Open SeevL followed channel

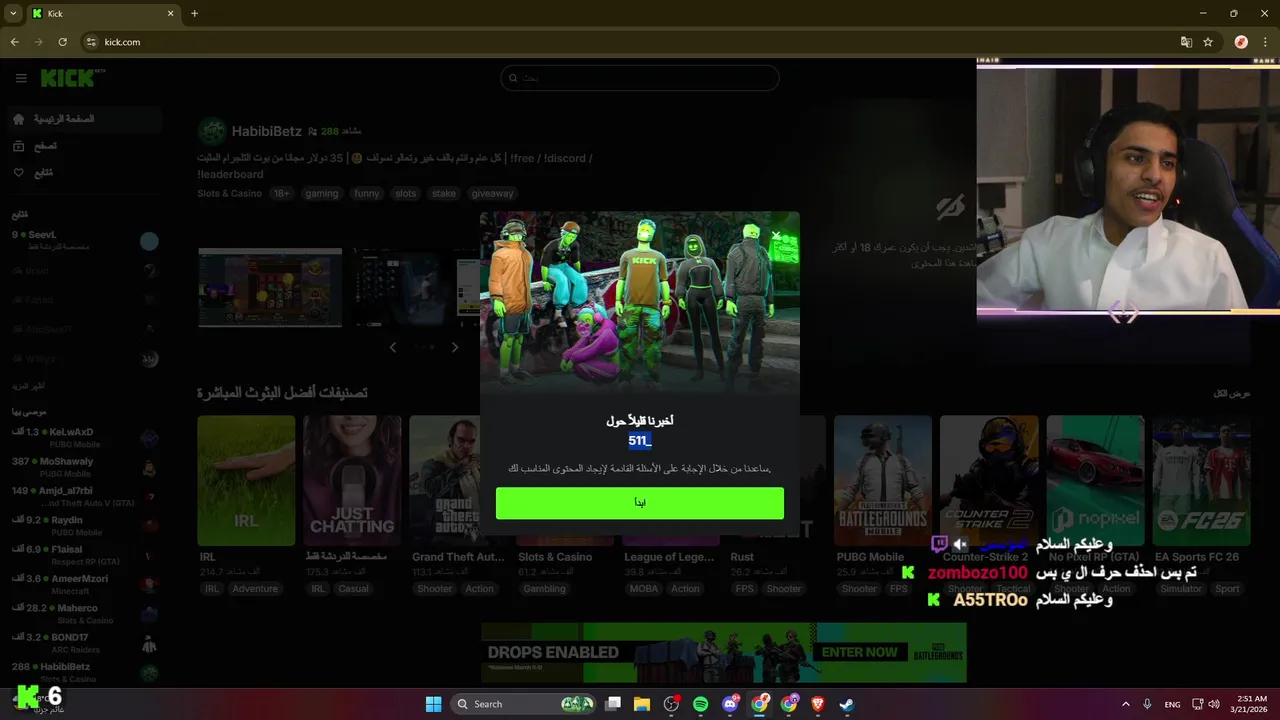point(84,240)
